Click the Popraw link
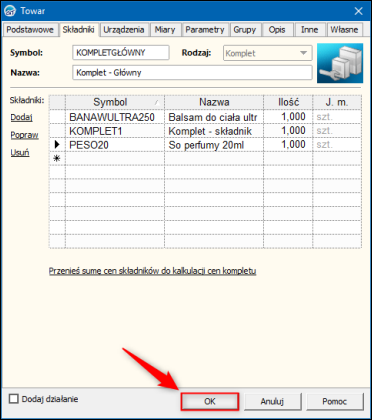The height and width of the screenshot is (420, 372). pyautogui.click(x=24, y=135)
